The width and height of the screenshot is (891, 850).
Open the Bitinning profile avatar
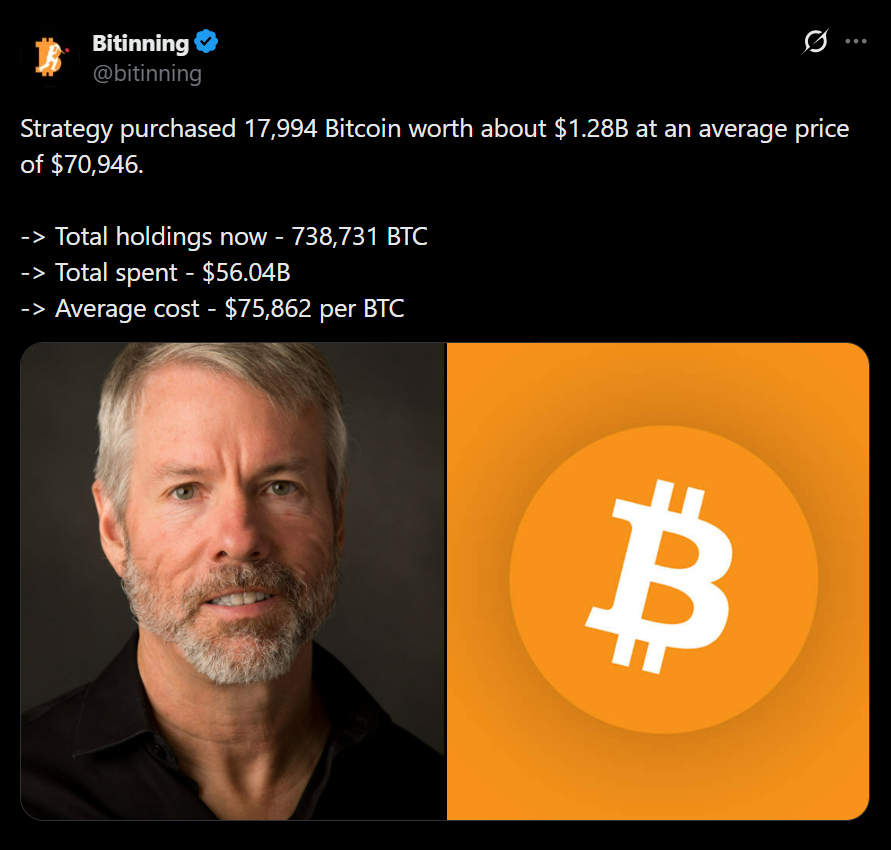(x=48, y=57)
